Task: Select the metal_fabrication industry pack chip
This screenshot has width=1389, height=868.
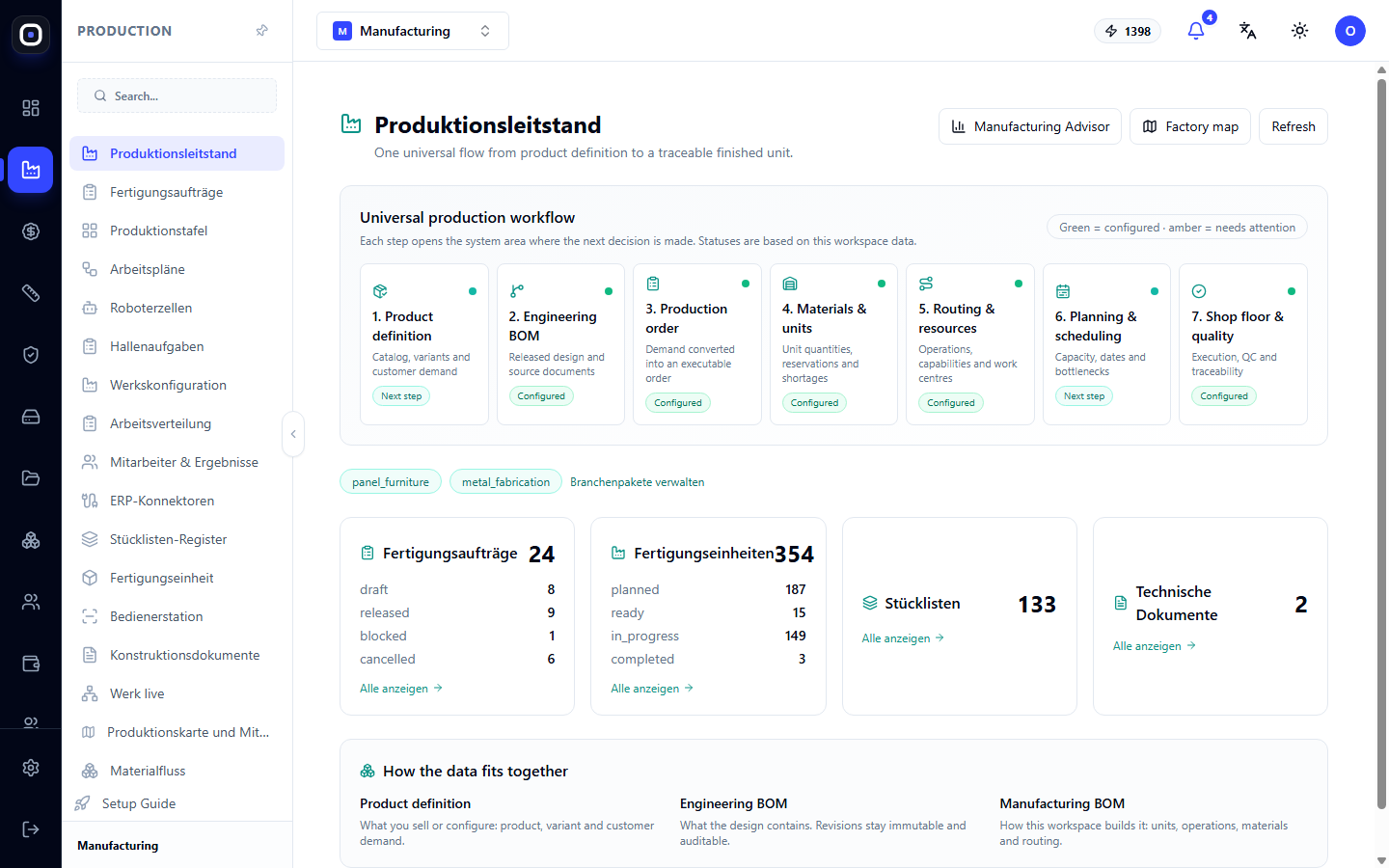Action: 505,481
